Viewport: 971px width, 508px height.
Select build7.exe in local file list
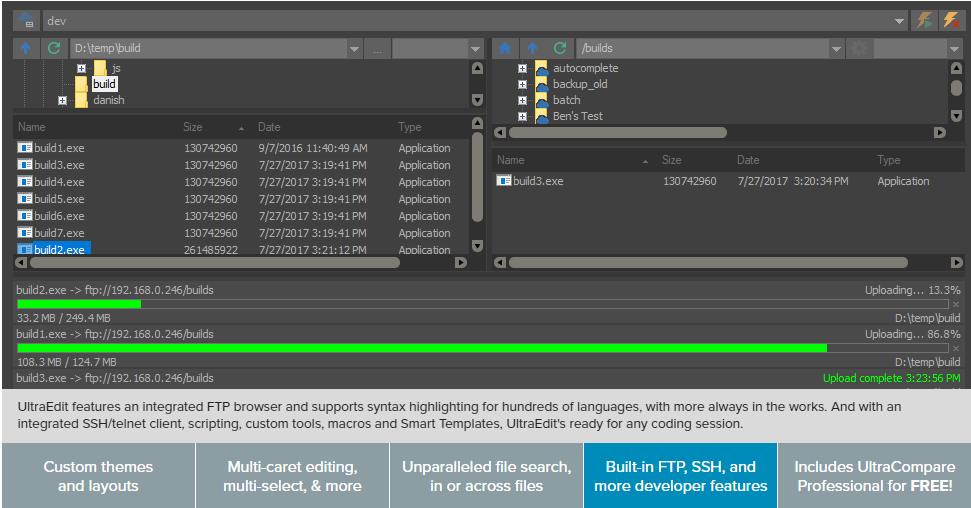[59, 233]
